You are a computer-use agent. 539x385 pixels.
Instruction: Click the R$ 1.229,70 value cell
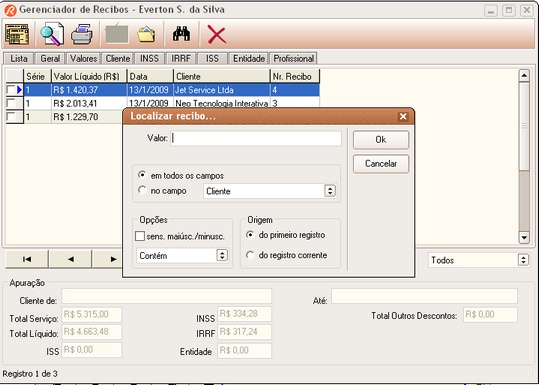pos(88,117)
